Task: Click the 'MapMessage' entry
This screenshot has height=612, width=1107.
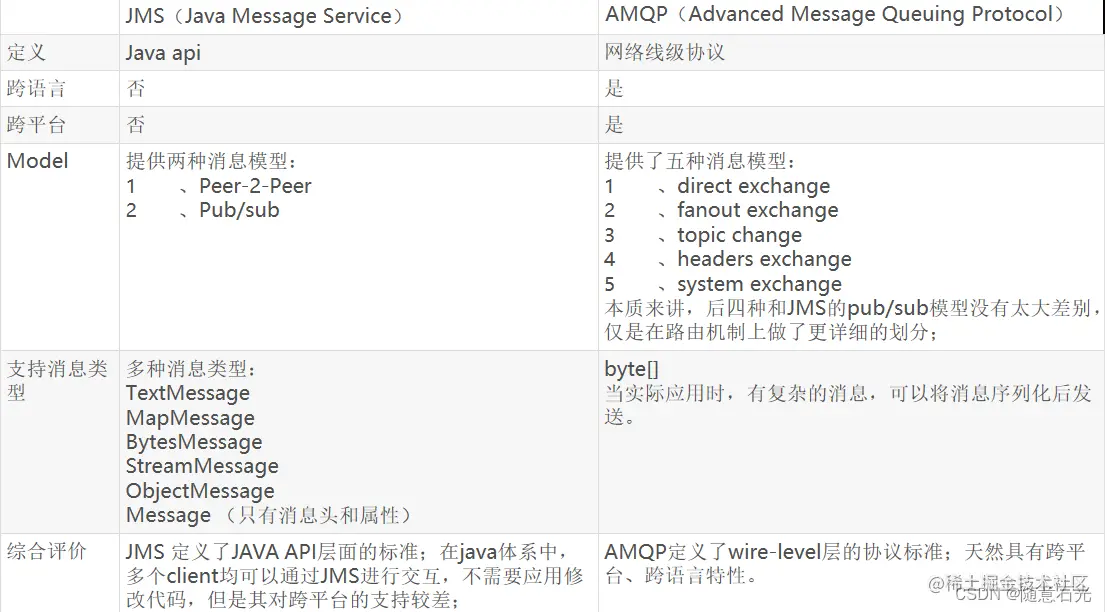Action: [x=190, y=418]
